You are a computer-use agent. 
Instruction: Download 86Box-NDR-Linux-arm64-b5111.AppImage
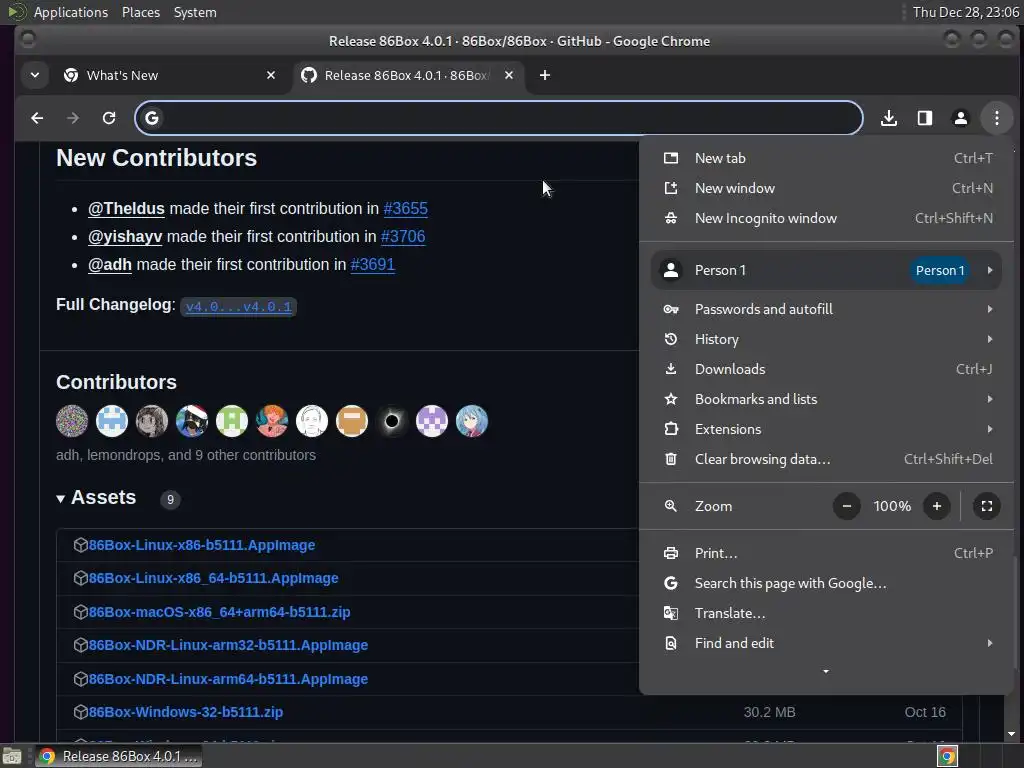[228, 679]
